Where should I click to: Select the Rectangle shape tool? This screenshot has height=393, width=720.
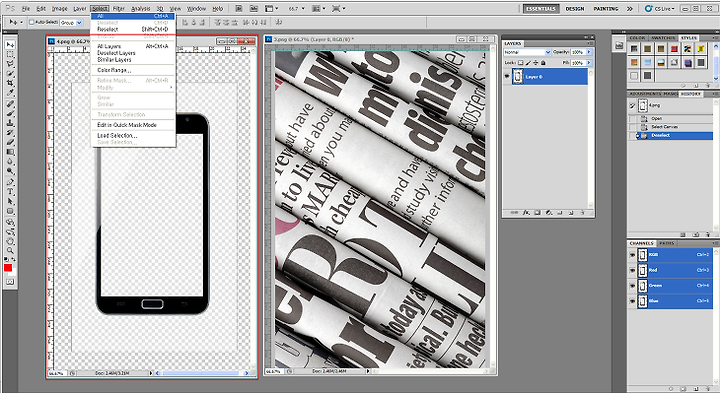pos(10,211)
